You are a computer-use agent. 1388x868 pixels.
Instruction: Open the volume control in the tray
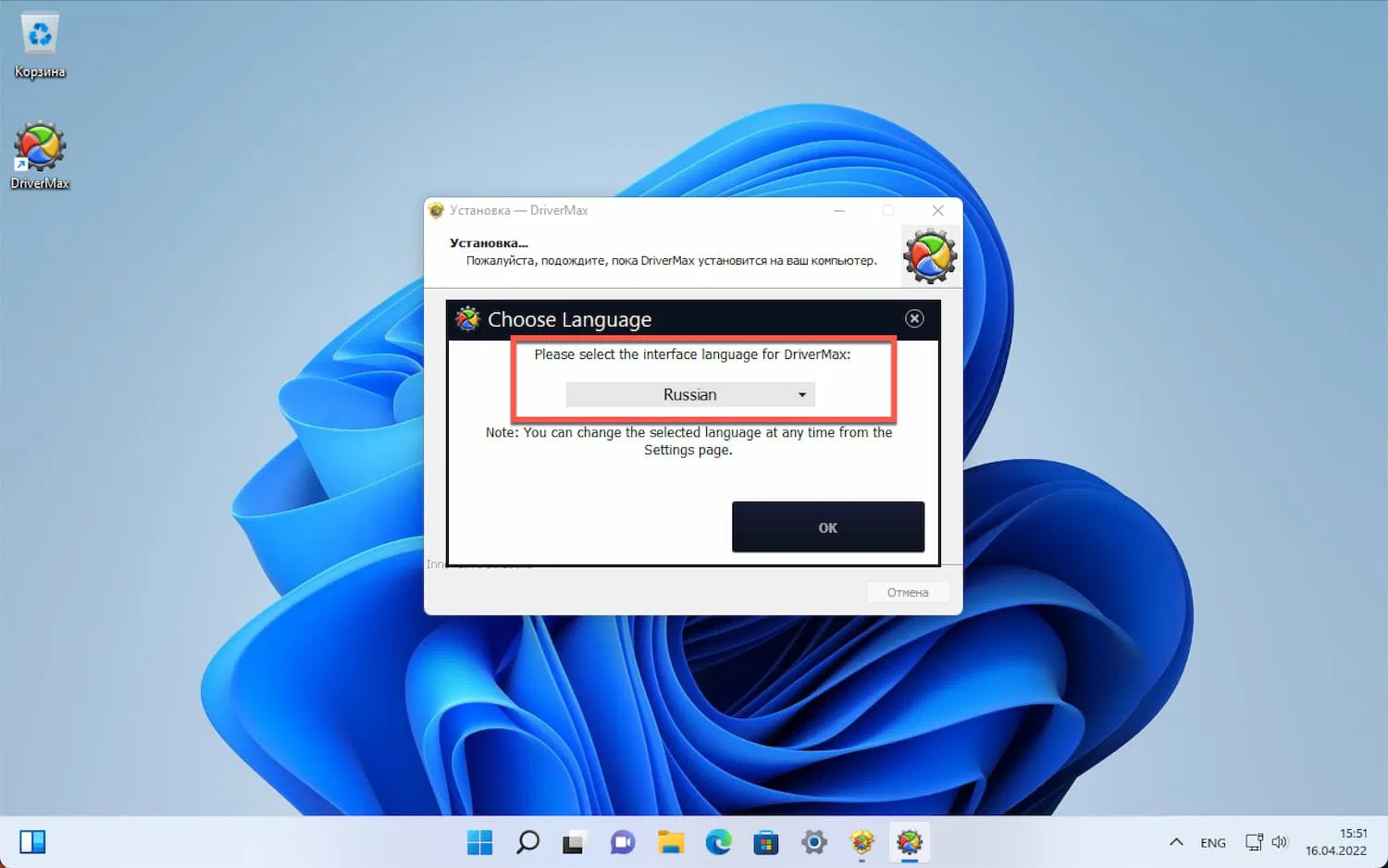pyautogui.click(x=1280, y=842)
